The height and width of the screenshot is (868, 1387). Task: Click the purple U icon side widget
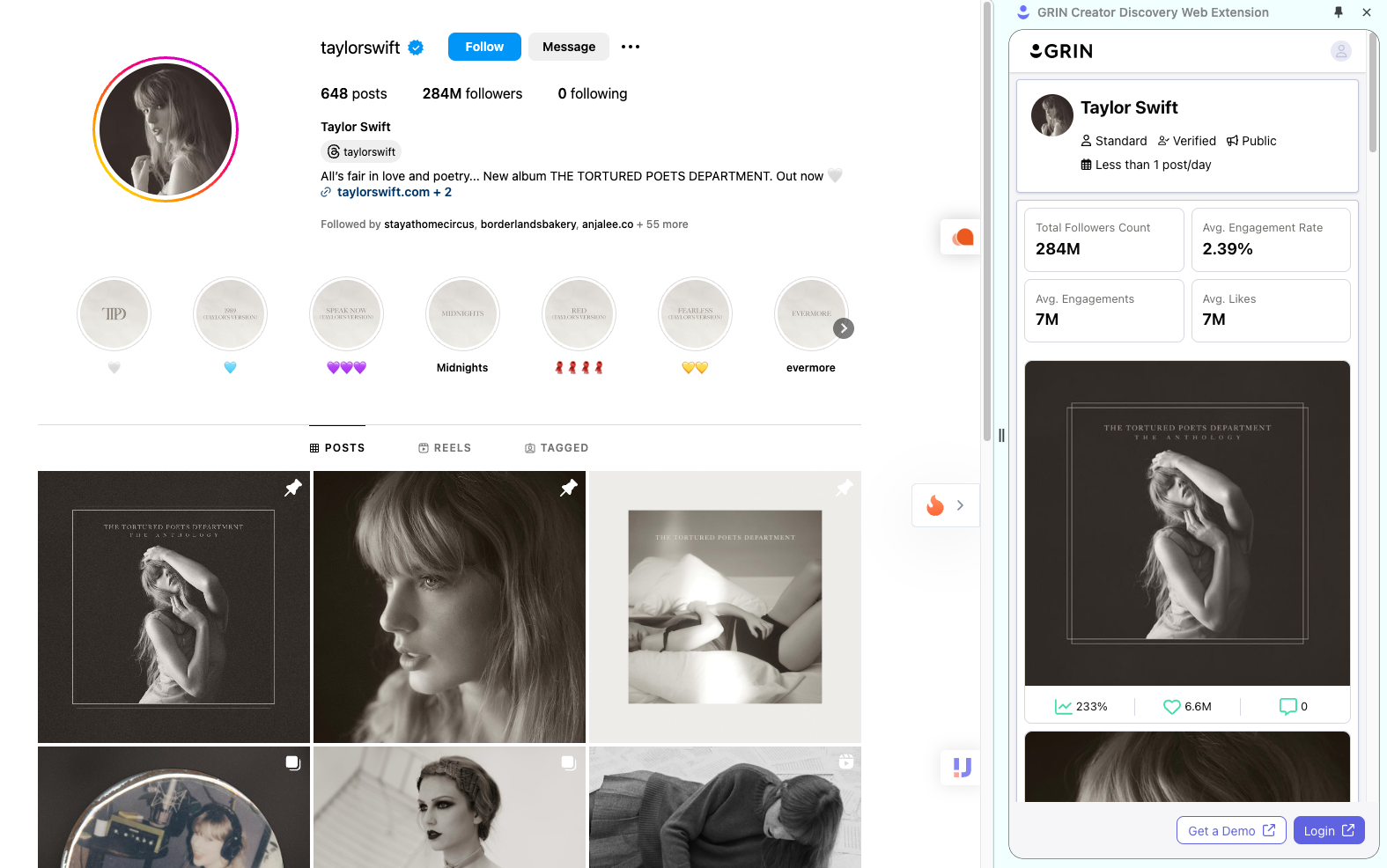[x=962, y=768]
